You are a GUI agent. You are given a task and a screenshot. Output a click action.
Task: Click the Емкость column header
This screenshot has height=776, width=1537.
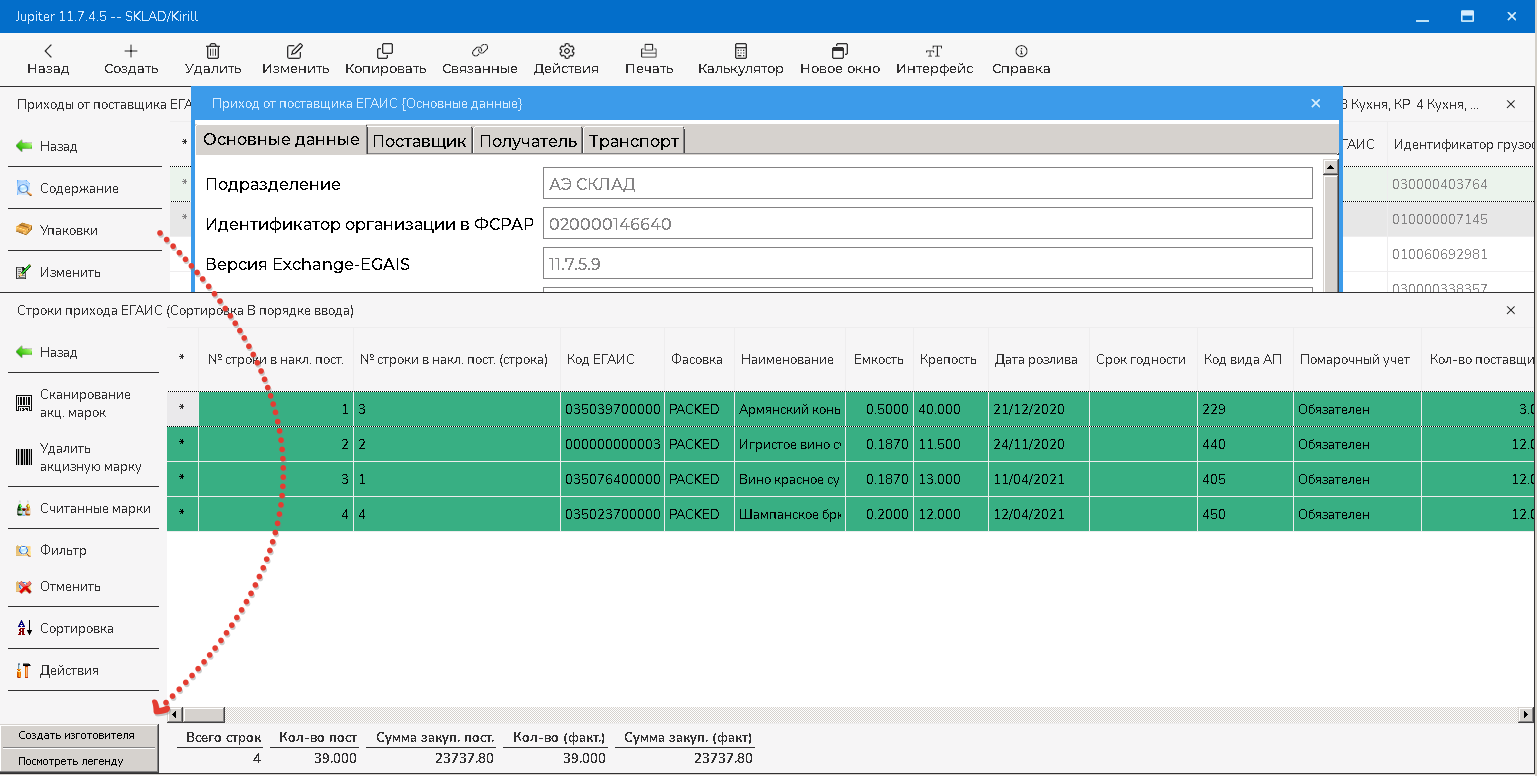tap(879, 359)
